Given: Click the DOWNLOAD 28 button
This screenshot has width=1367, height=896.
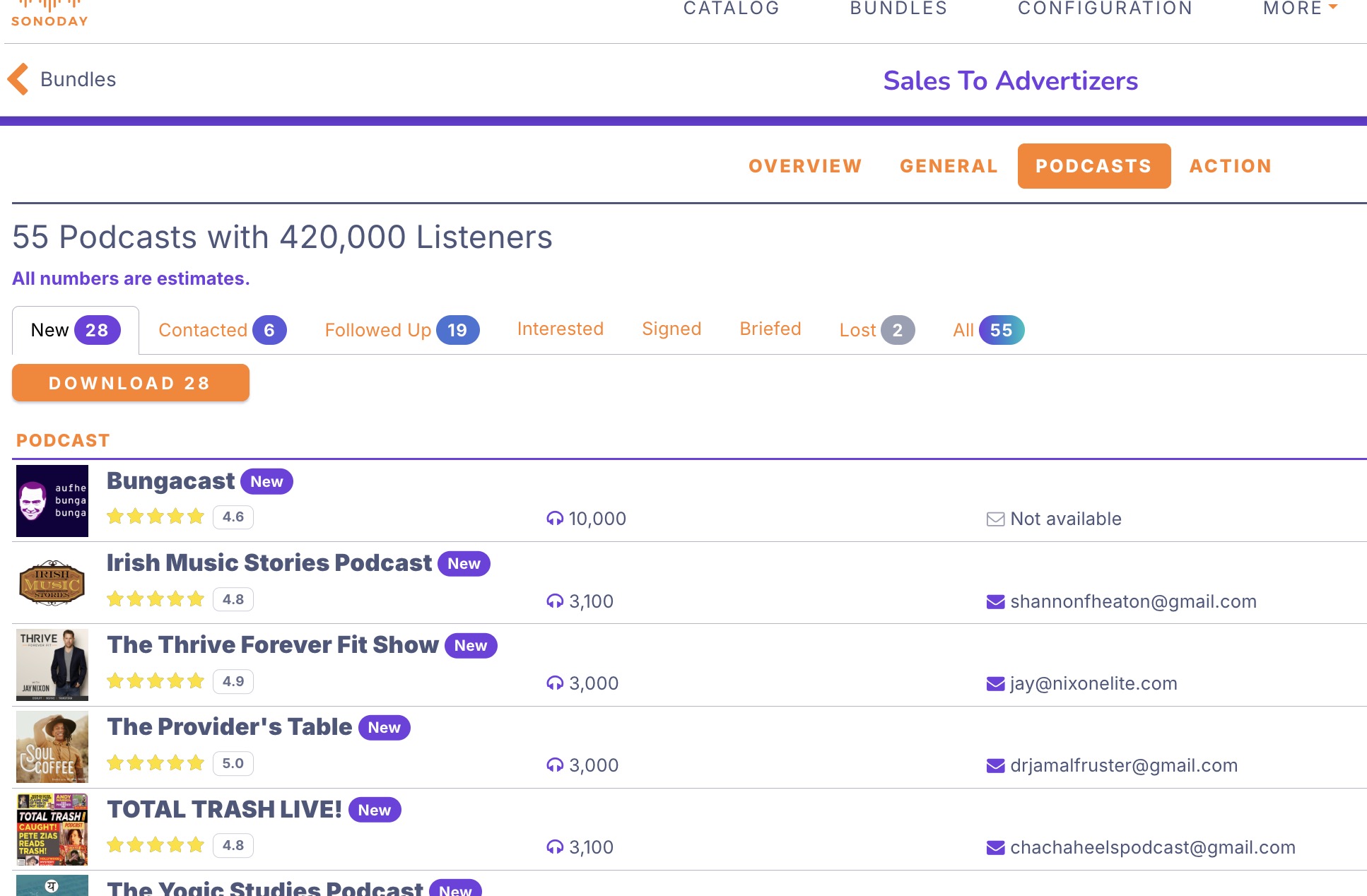Looking at the screenshot, I should 131,383.
